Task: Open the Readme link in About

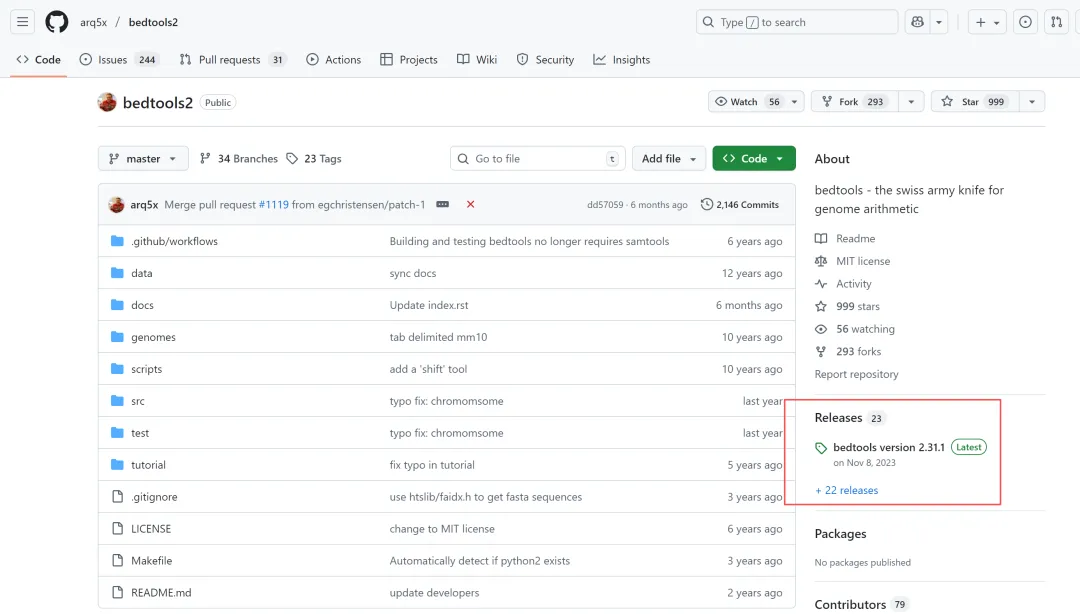Action: [845, 238]
